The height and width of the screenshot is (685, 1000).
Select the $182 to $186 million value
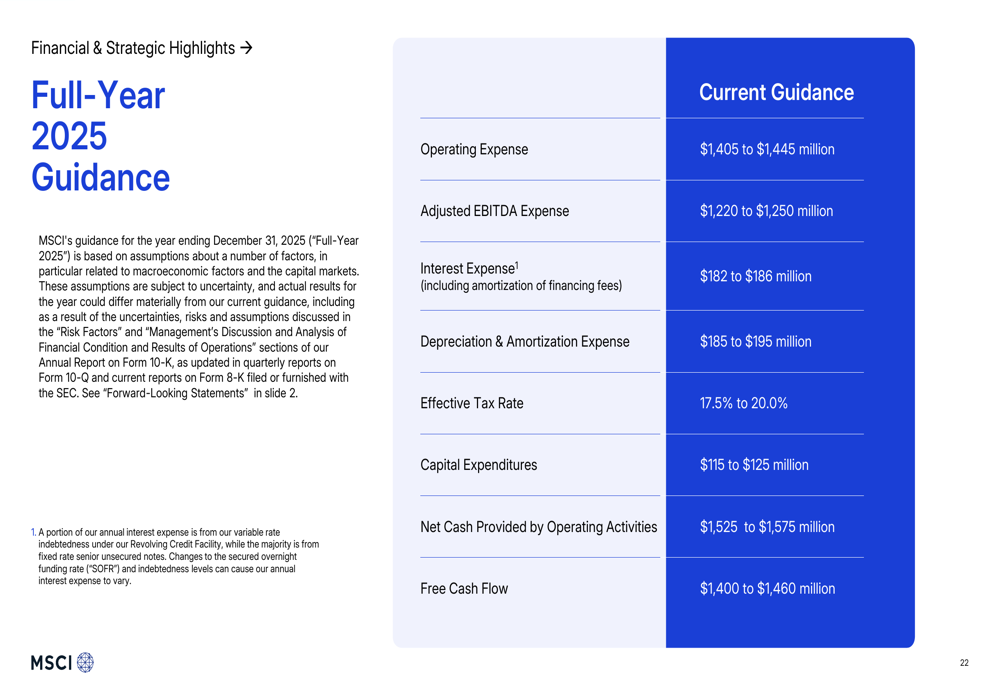[755, 276]
